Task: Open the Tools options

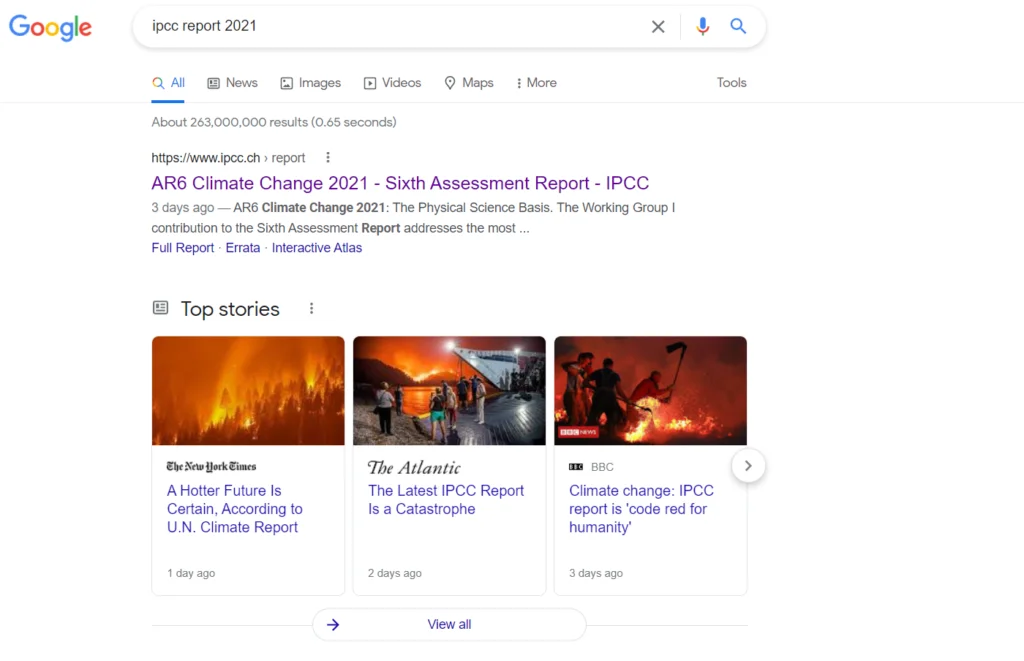Action: coord(731,83)
